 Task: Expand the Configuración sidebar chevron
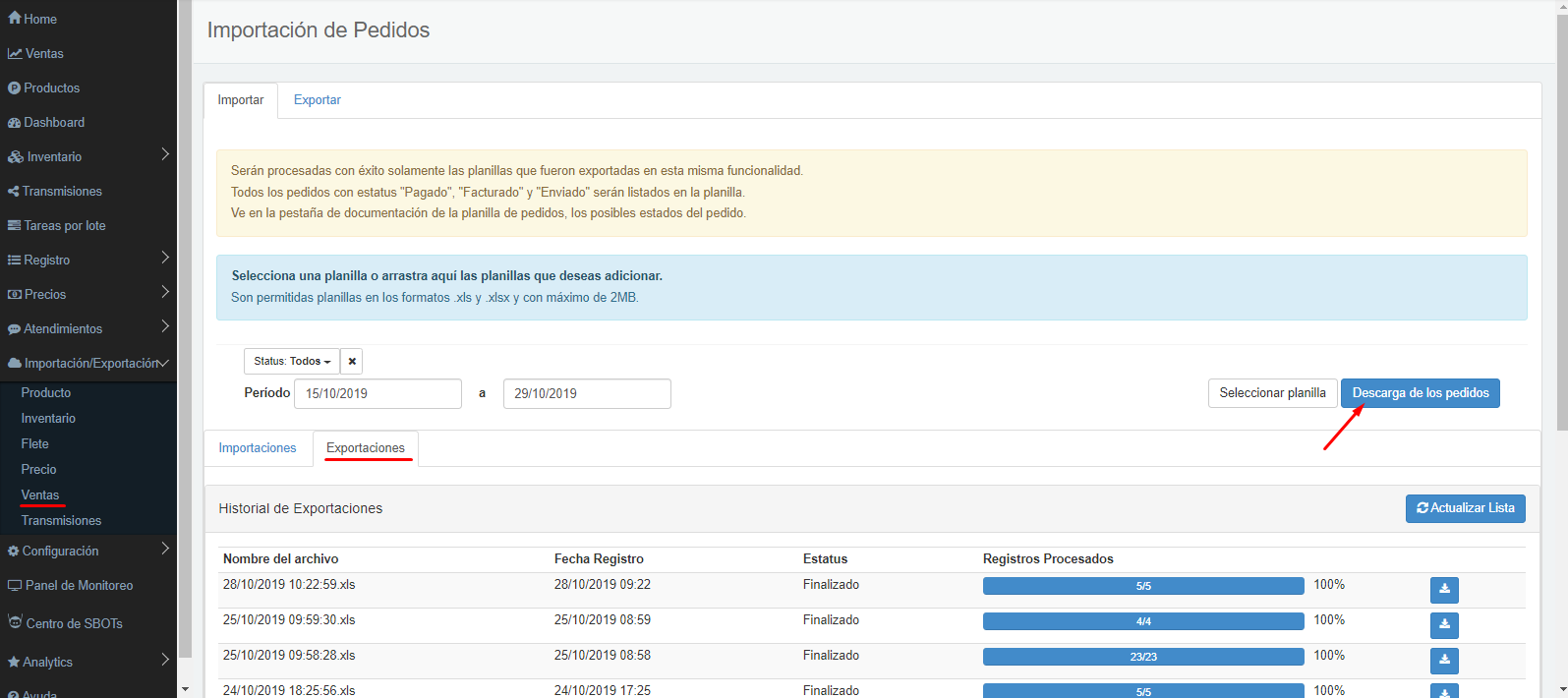click(165, 550)
